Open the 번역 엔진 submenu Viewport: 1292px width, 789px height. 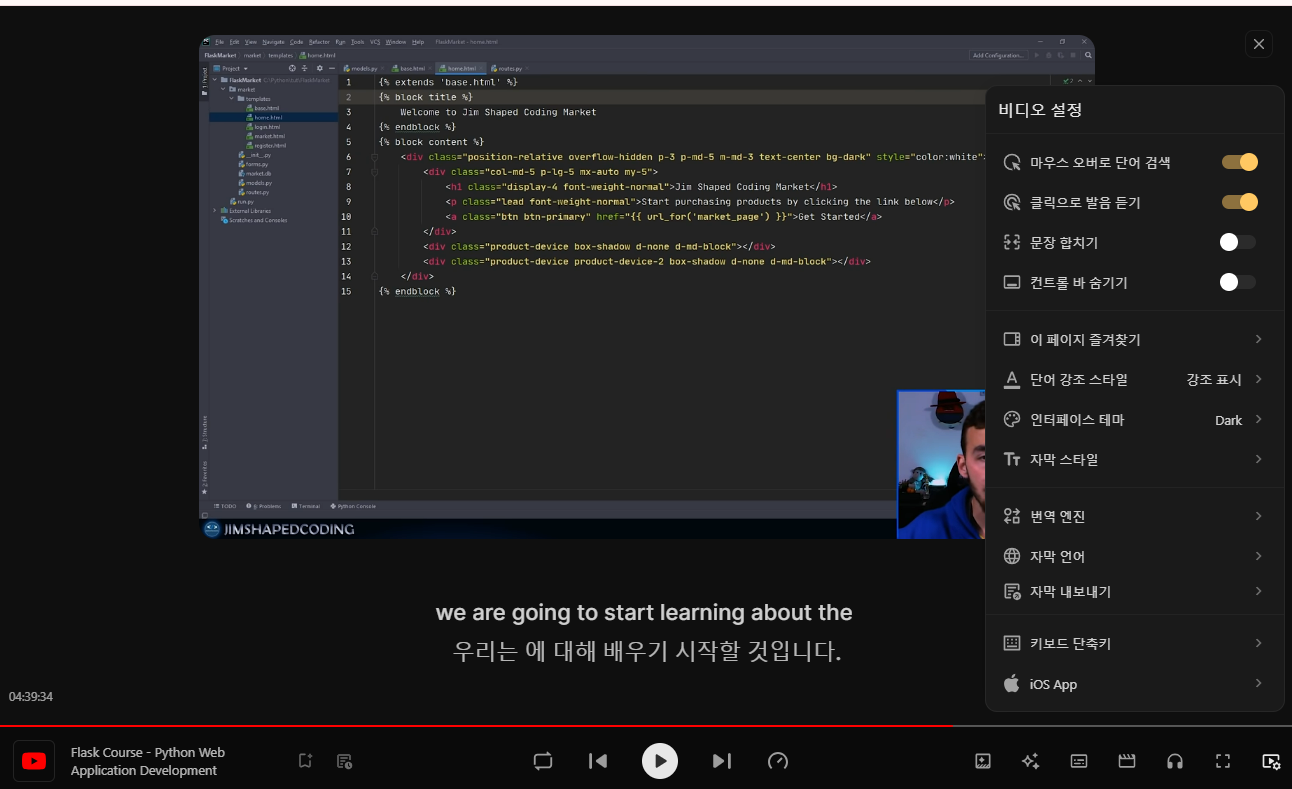pos(1134,516)
